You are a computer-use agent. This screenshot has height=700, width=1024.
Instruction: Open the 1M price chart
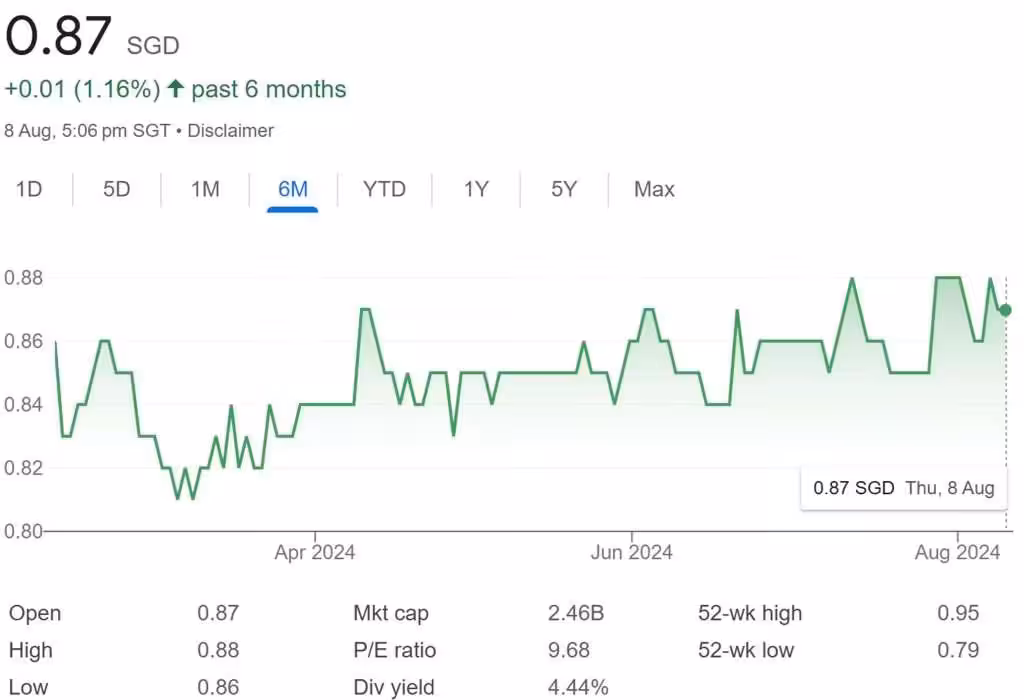203,189
